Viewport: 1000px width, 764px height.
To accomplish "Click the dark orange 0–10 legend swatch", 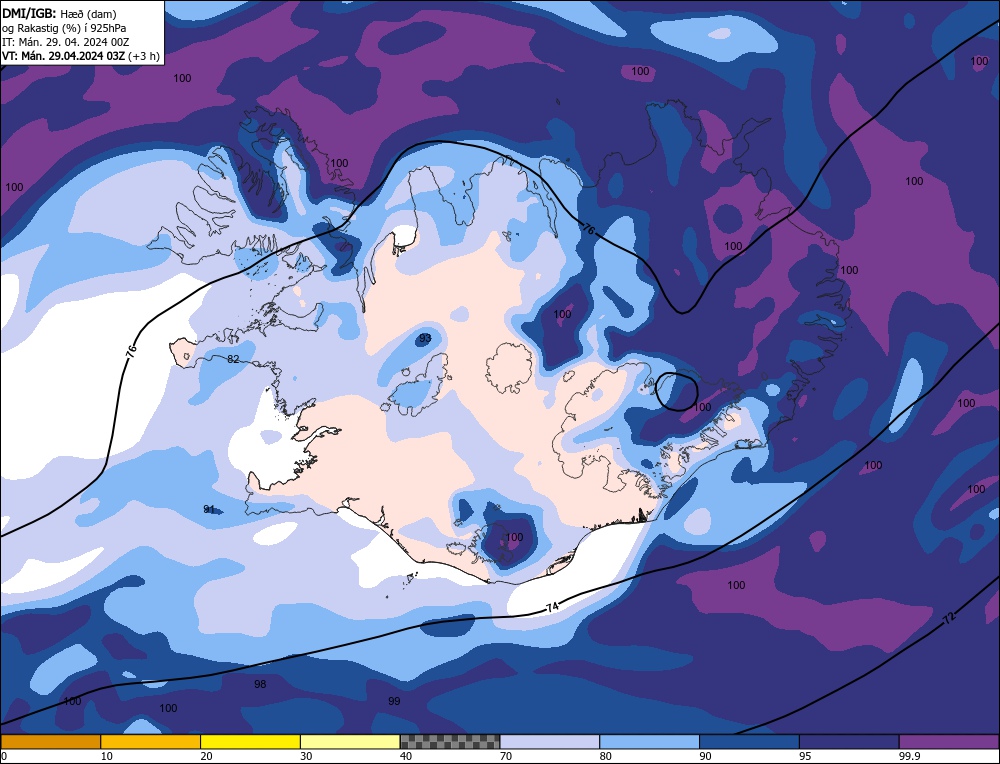I will point(50,742).
